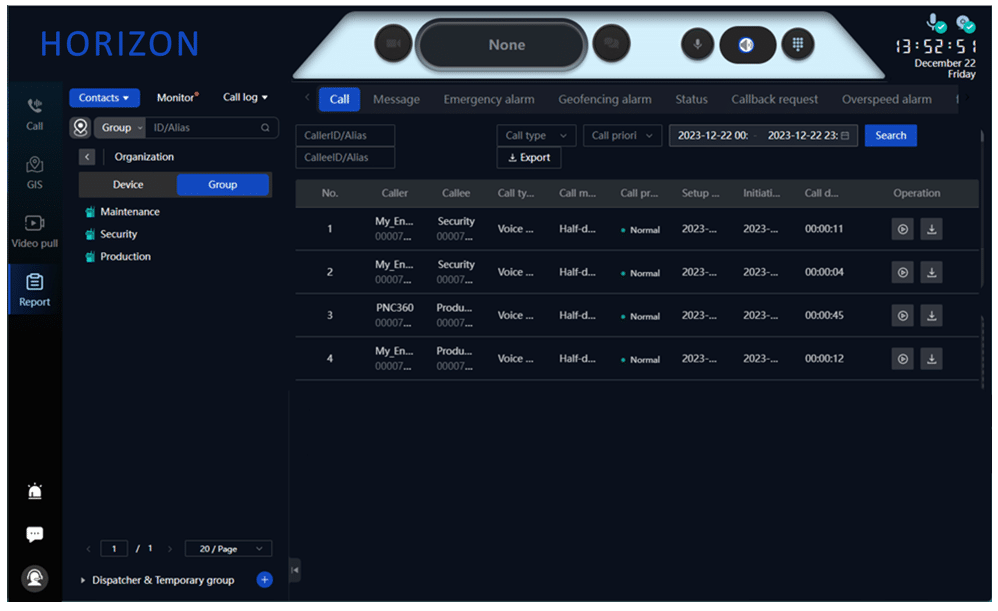Click the CallerID/Alias input field
This screenshot has width=998, height=611.
click(345, 136)
